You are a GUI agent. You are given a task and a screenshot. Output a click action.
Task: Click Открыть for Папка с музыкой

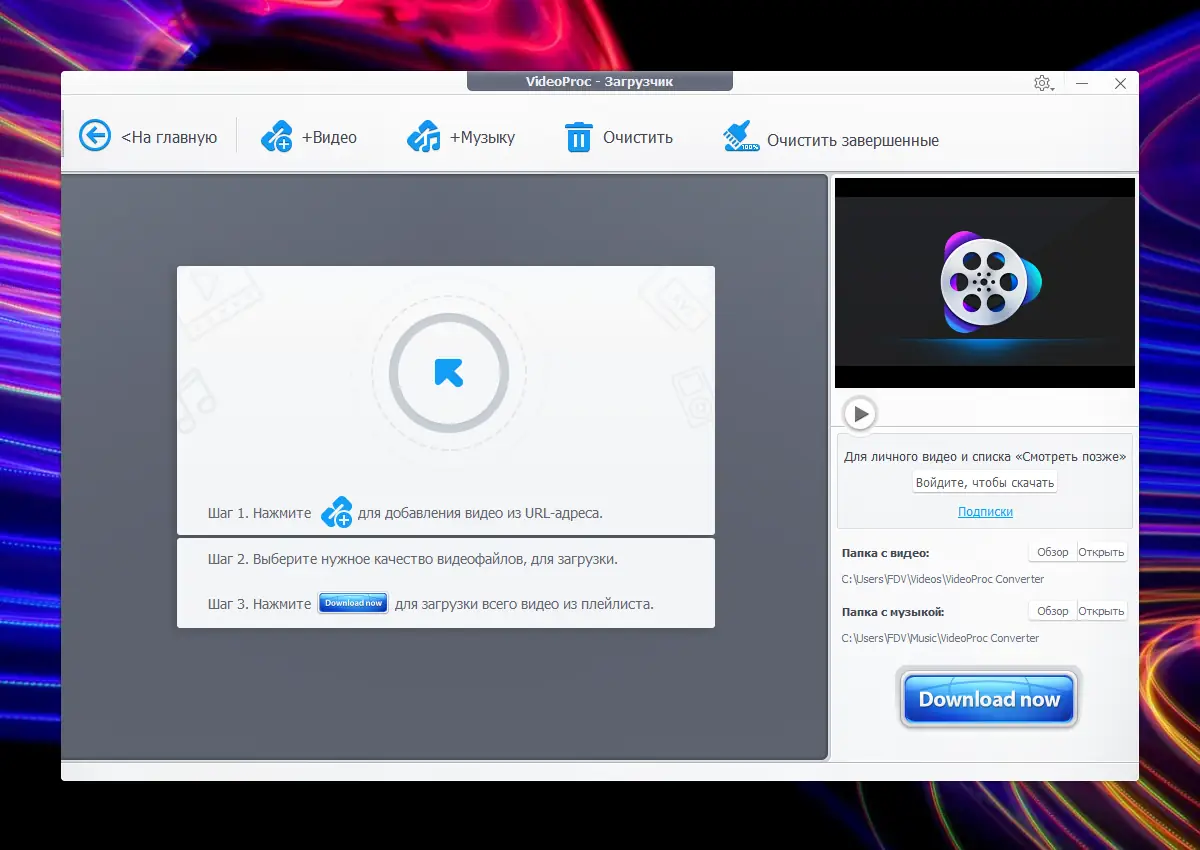(x=1101, y=611)
